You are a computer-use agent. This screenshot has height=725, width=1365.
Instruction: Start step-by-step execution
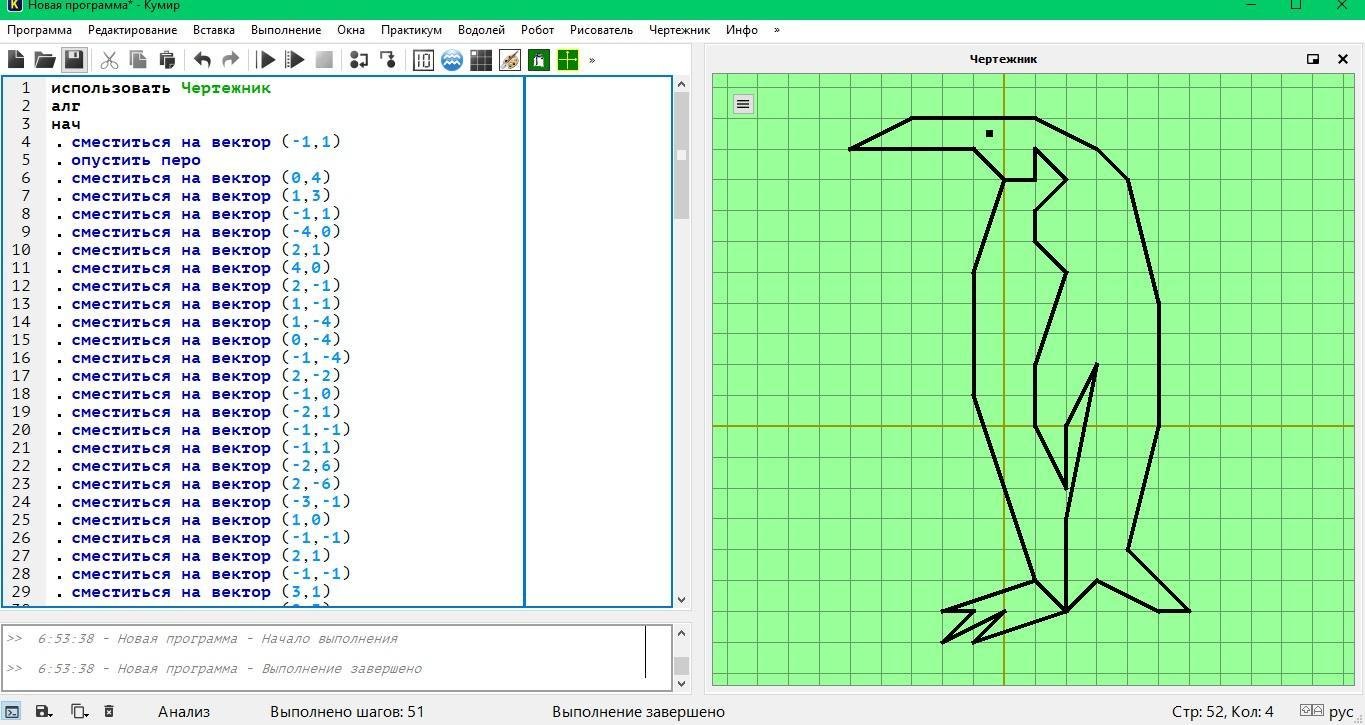coord(294,60)
